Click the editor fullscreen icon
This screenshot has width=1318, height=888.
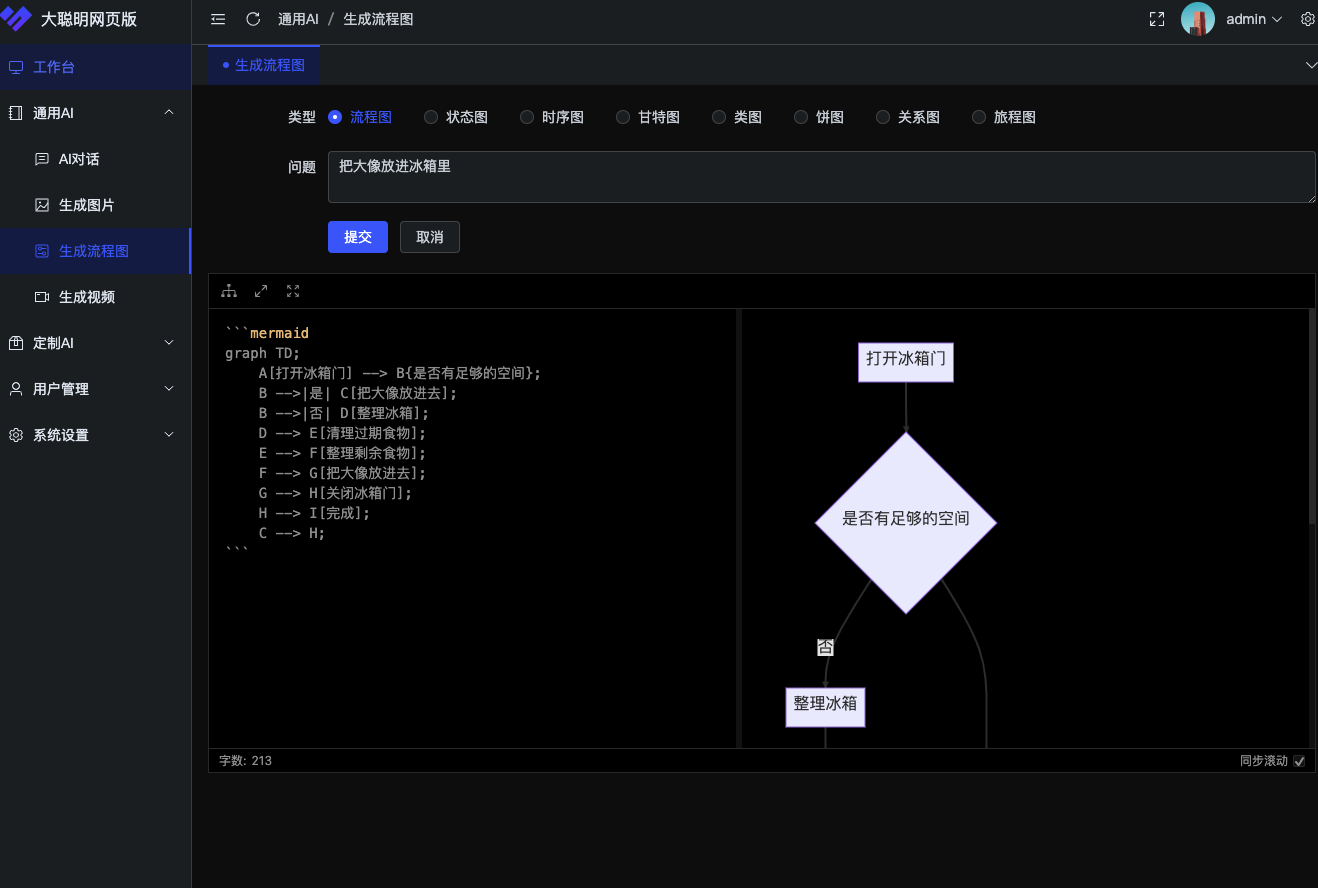pos(293,291)
